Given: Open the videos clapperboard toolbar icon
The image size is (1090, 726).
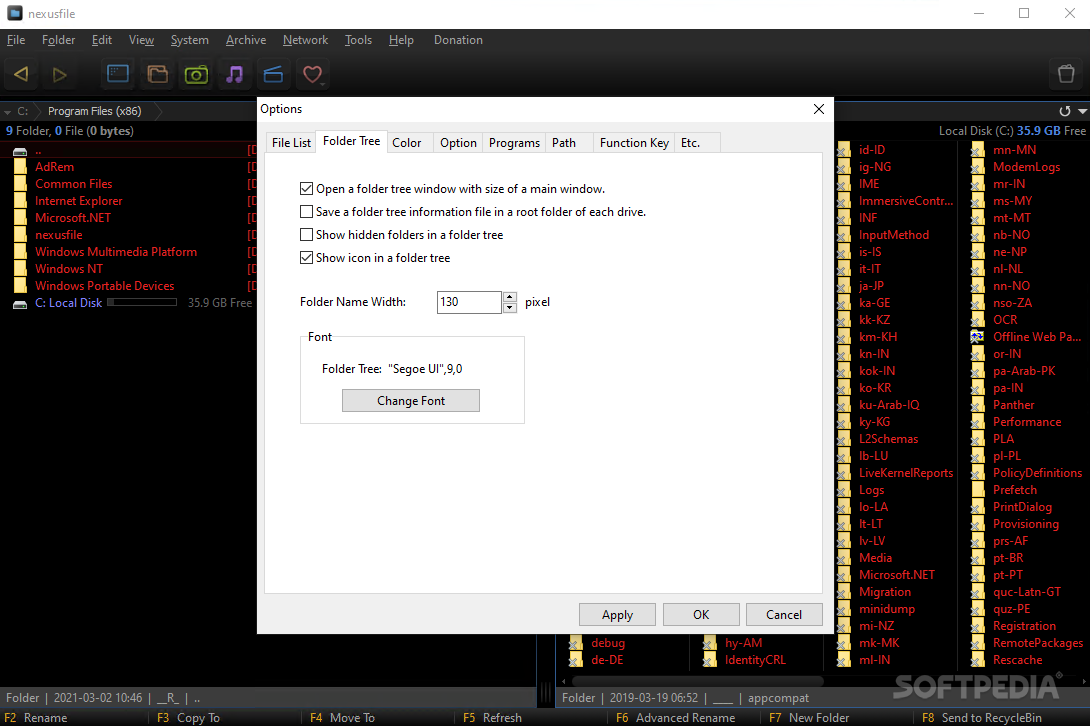Looking at the screenshot, I should [273, 74].
